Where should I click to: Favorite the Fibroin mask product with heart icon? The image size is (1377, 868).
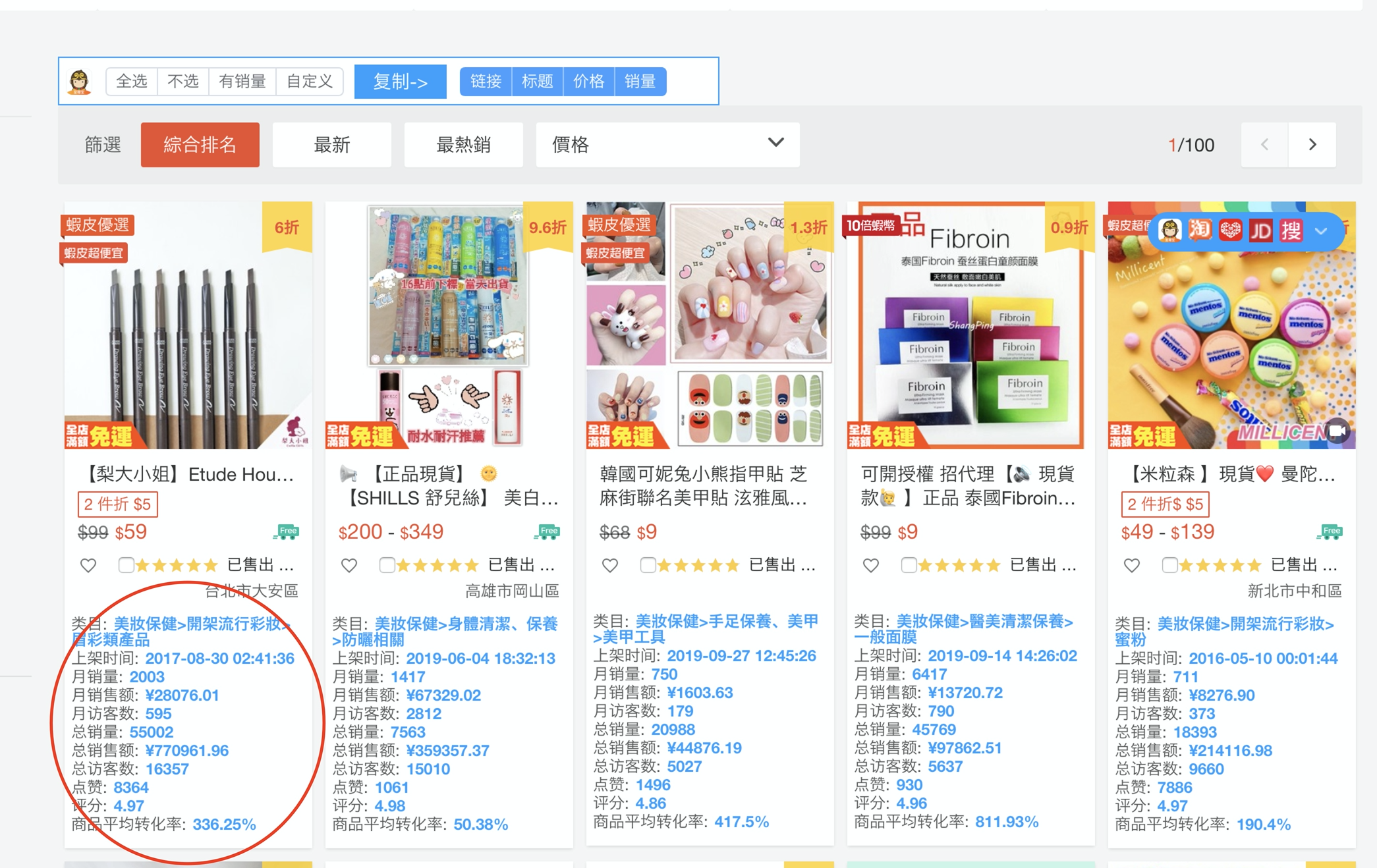click(870, 565)
